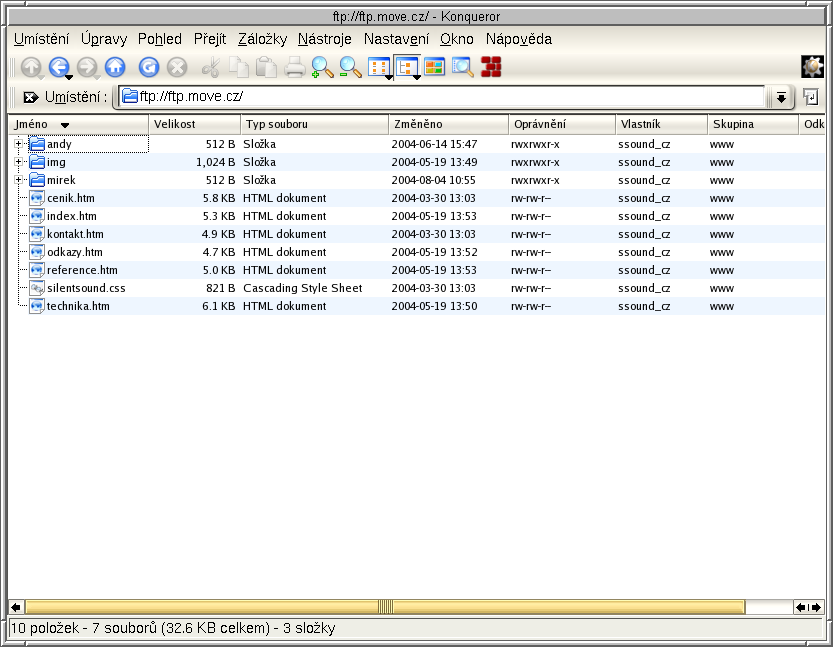Click the "Cascading Style Sheet" type cell
The width and height of the screenshot is (833, 647).
[x=303, y=288]
